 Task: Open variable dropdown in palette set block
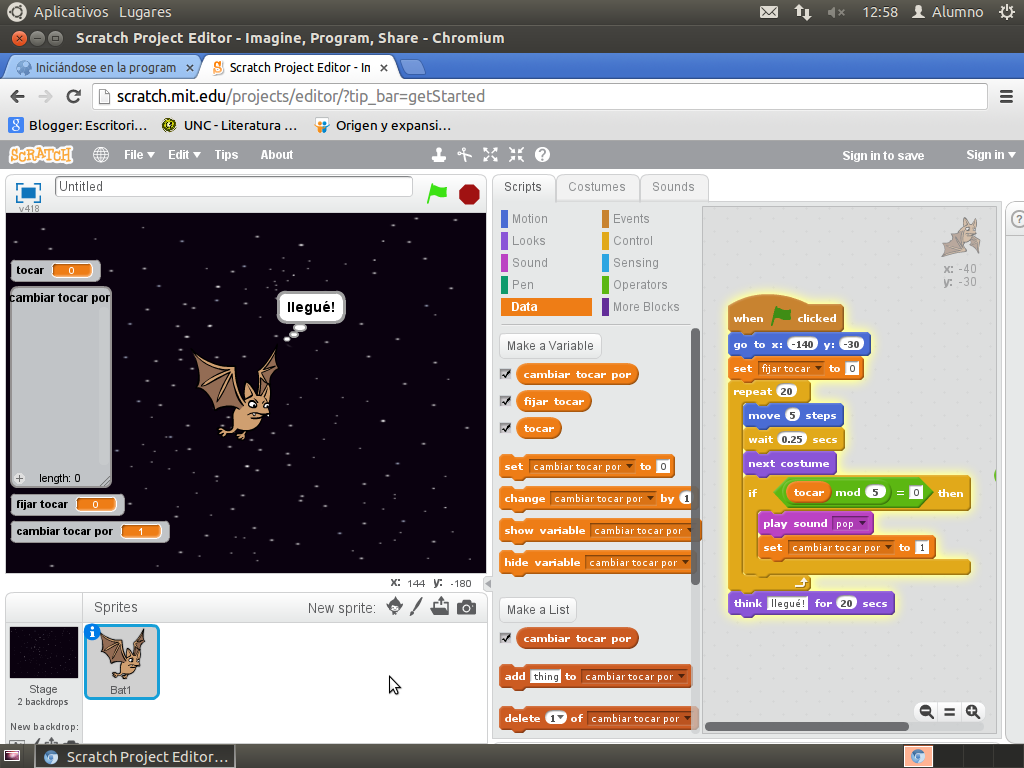(x=629, y=466)
